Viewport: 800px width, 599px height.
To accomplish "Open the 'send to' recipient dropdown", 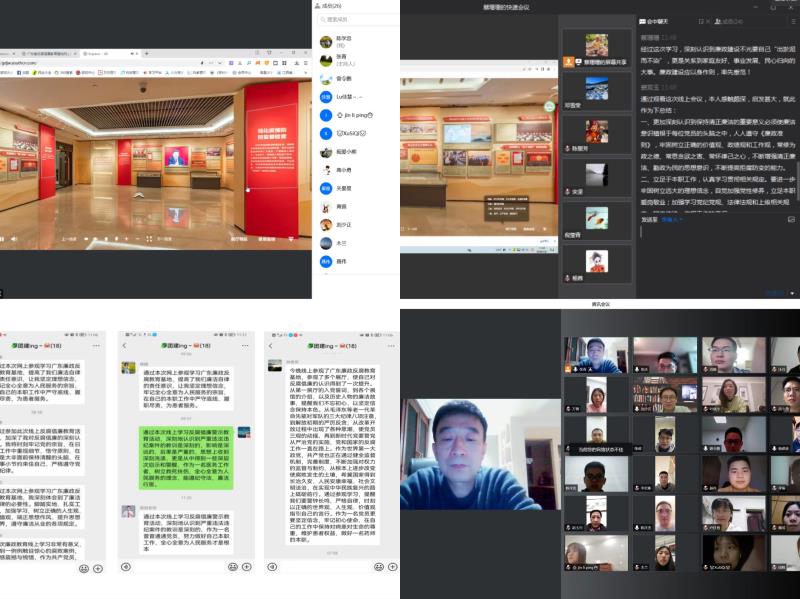I will tap(671, 219).
